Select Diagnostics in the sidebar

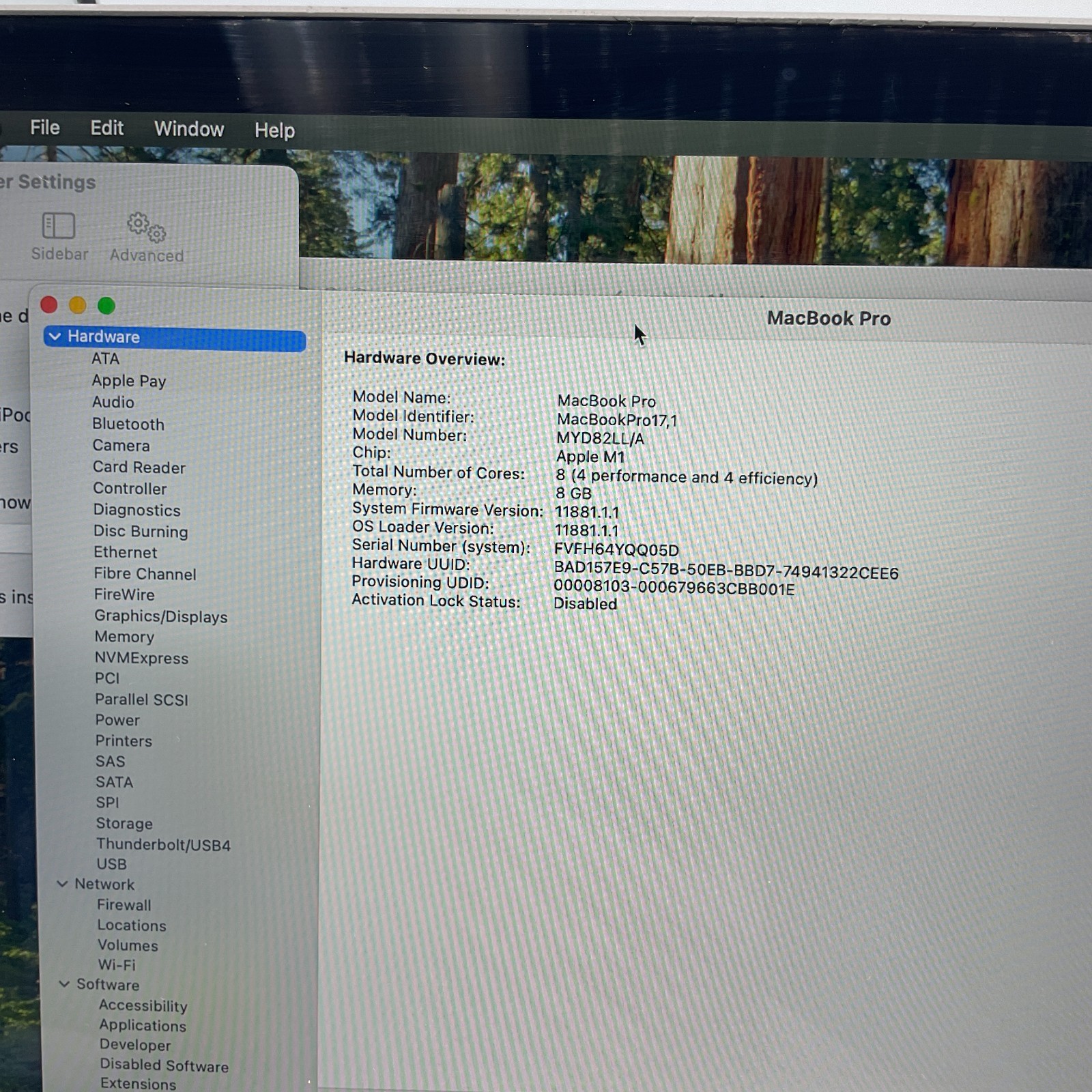[x=137, y=510]
